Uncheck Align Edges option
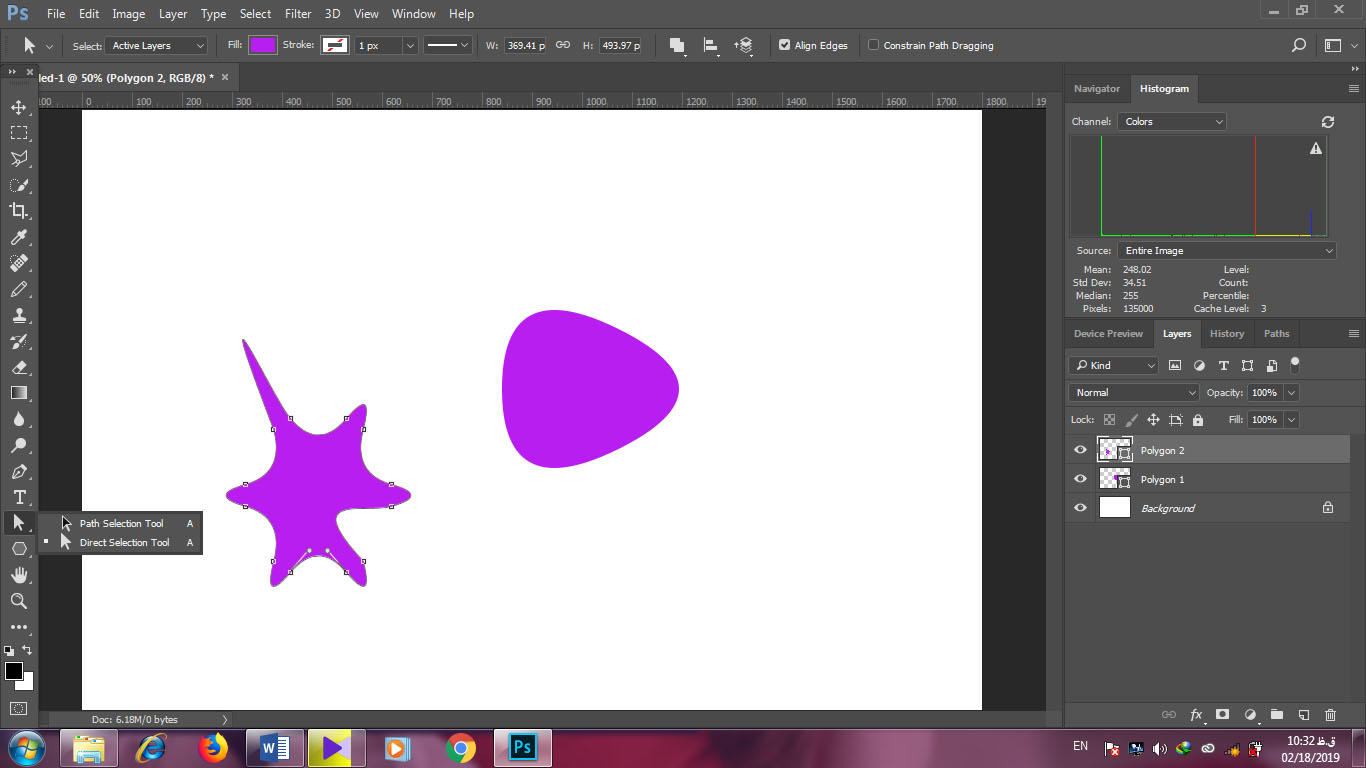 pos(784,45)
